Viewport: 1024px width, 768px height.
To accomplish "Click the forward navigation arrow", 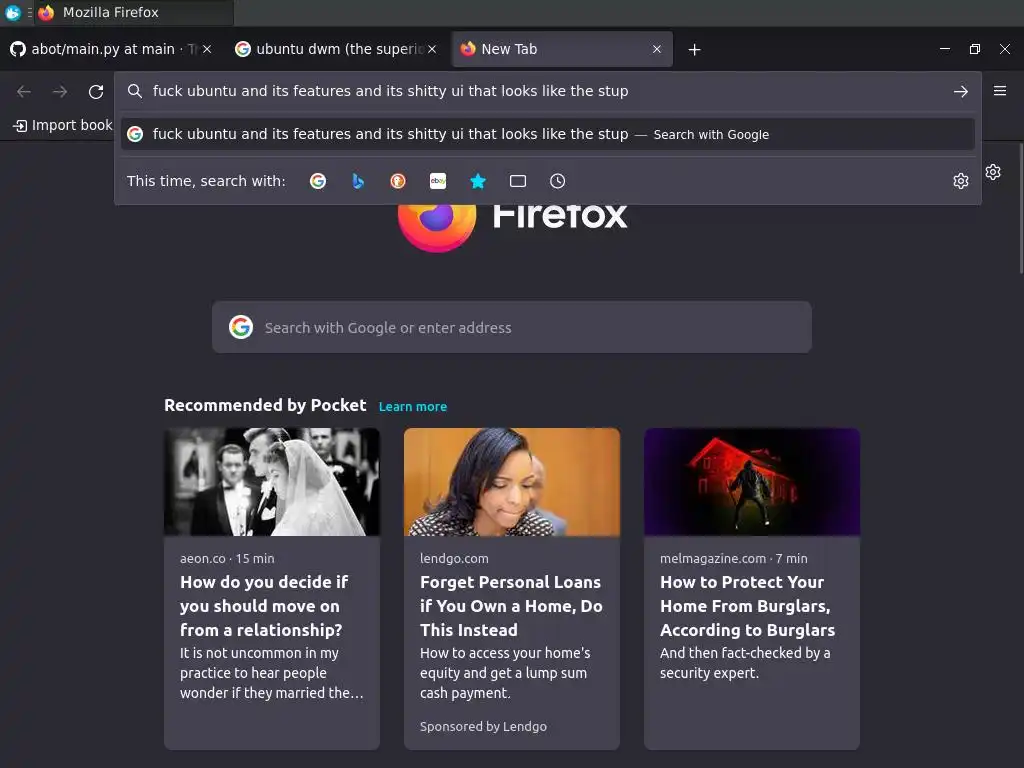I will tap(59, 91).
